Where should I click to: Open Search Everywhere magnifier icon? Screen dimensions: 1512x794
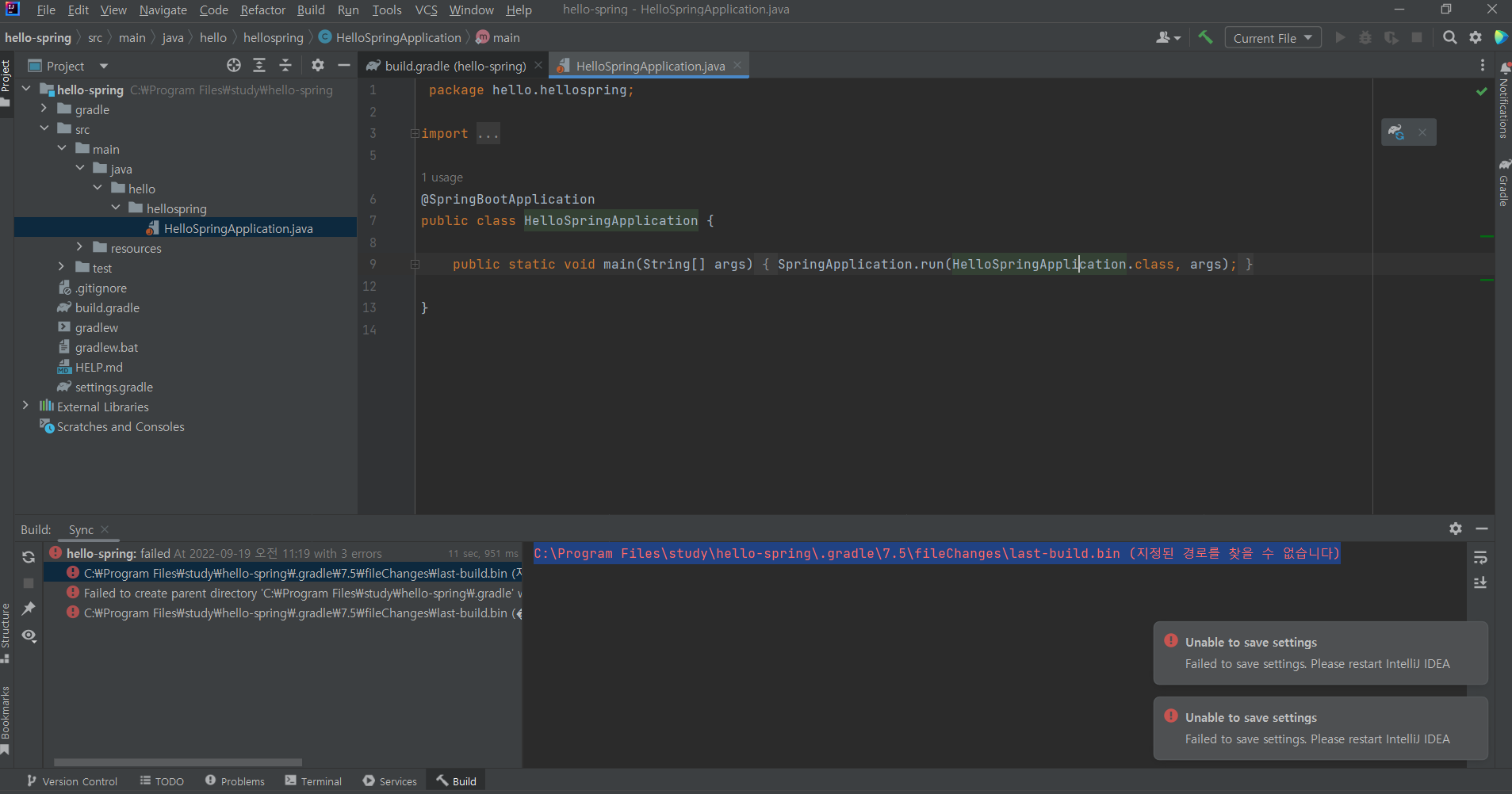[x=1449, y=37]
